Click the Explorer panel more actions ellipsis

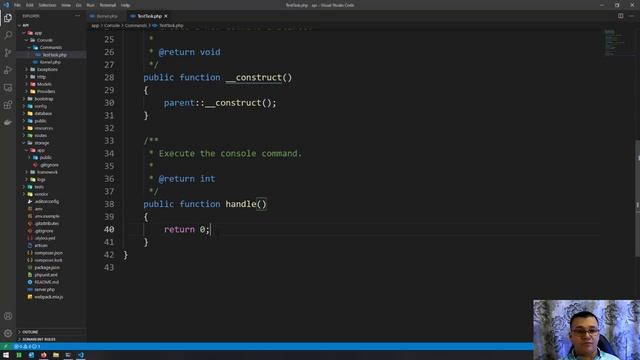coord(78,16)
